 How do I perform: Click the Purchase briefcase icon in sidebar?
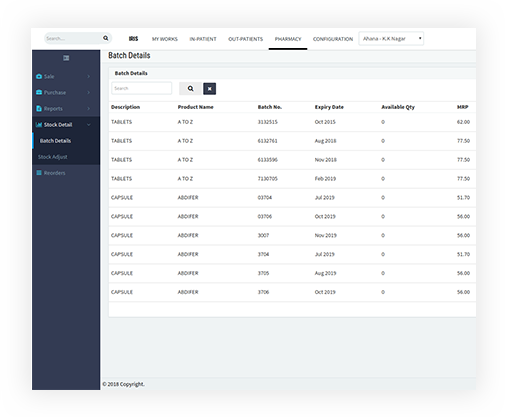(x=39, y=92)
